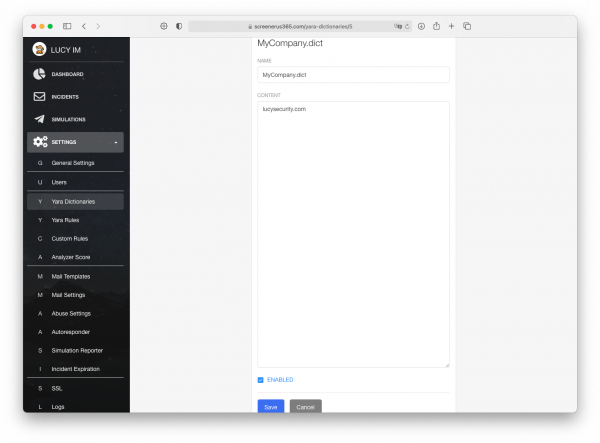This screenshot has width=600, height=443.
Task: Open Autoresponder in sidebar
Action: point(75,332)
